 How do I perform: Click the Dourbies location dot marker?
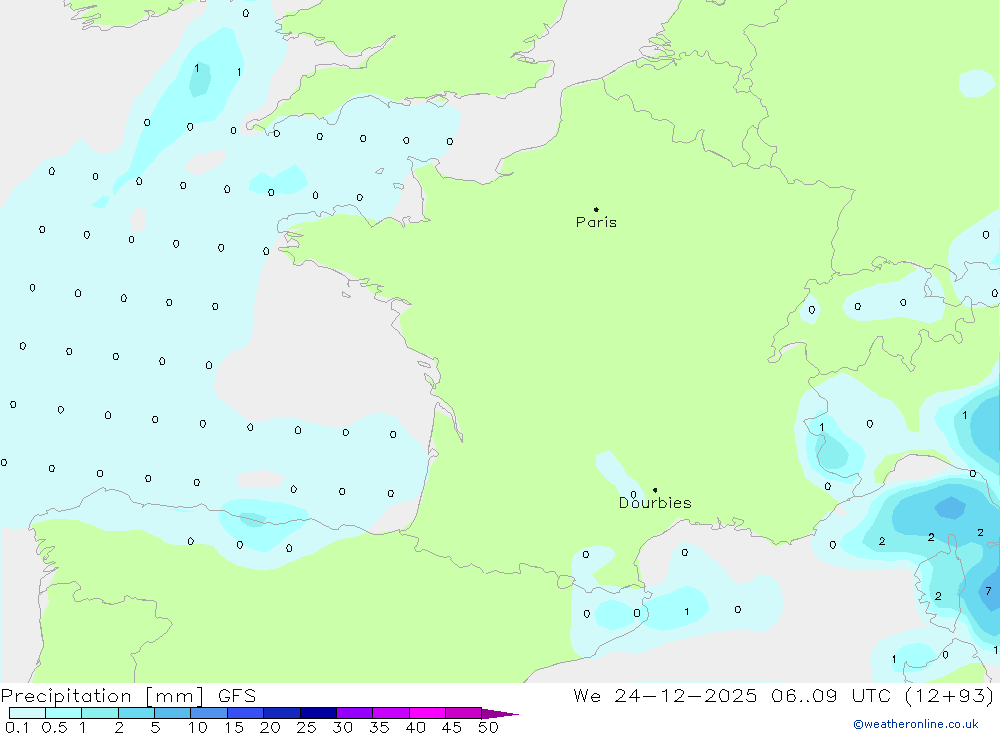(x=655, y=490)
